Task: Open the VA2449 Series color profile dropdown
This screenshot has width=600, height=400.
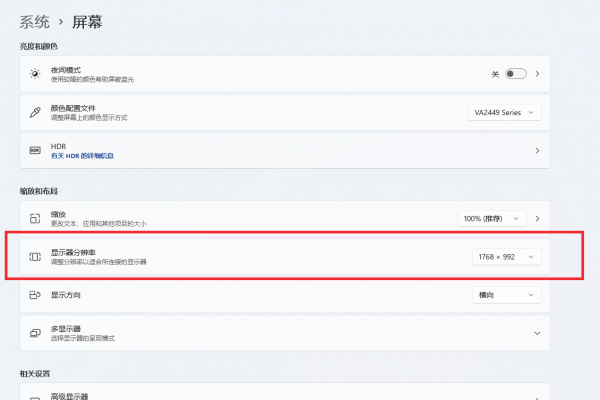Action: (505, 113)
